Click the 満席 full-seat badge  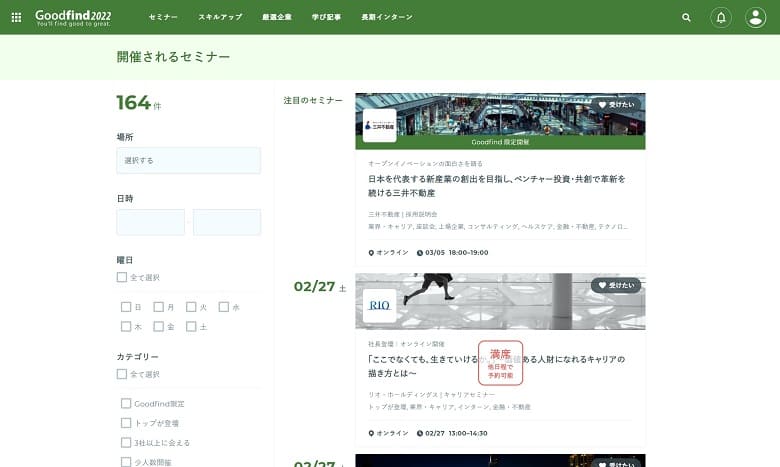(500, 363)
